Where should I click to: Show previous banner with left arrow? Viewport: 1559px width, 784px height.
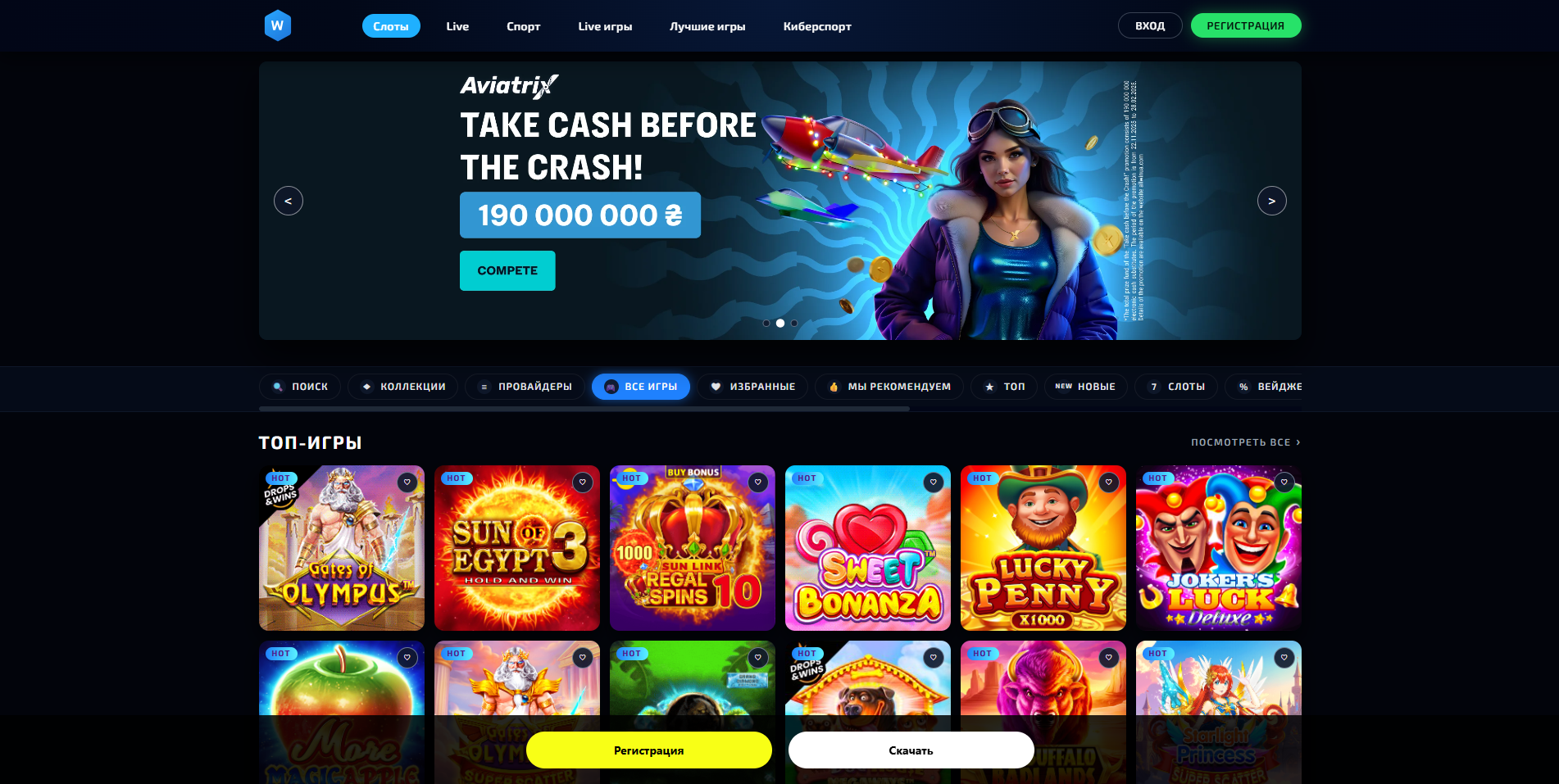[x=289, y=201]
